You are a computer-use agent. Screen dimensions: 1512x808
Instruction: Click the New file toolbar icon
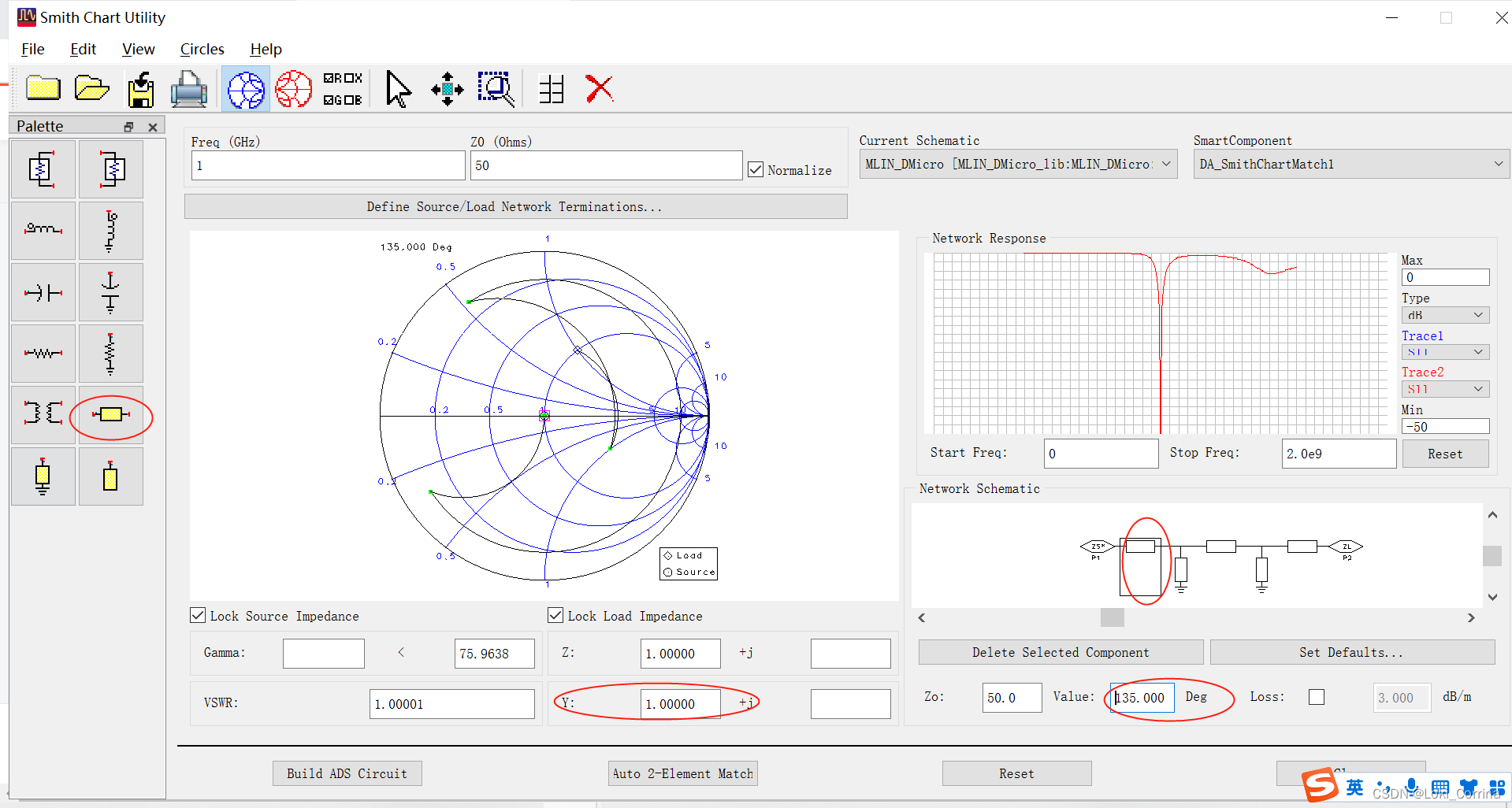pos(43,88)
